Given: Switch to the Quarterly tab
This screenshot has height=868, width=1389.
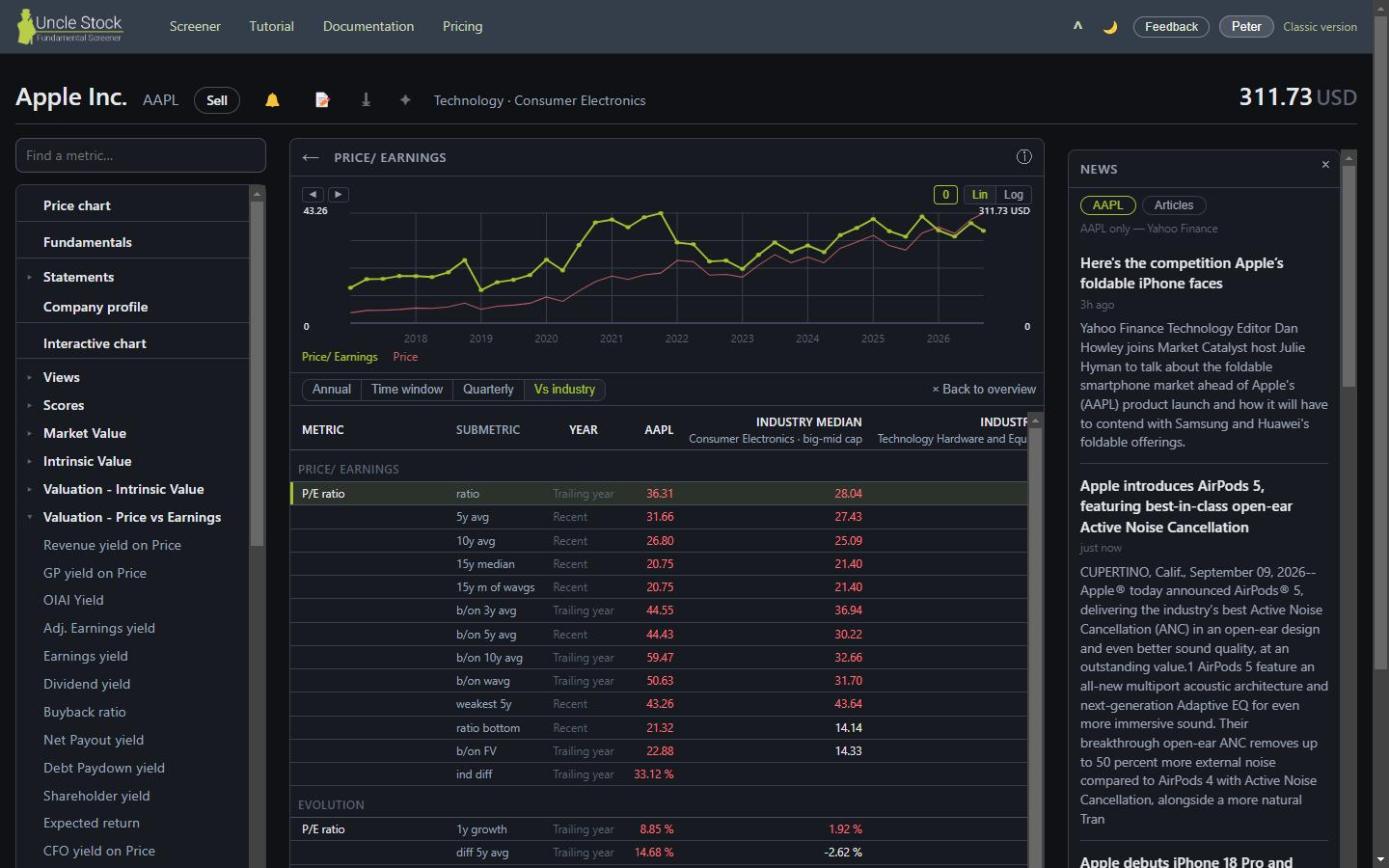Looking at the screenshot, I should [x=488, y=389].
